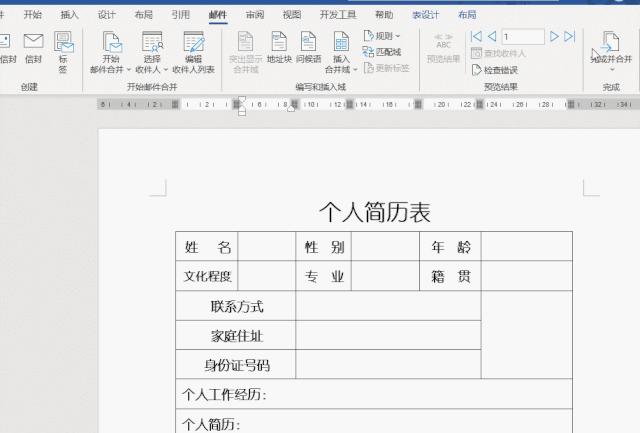Open the 审阅 tab
Screen dimensions: 640x433
pyautogui.click(x=255, y=15)
